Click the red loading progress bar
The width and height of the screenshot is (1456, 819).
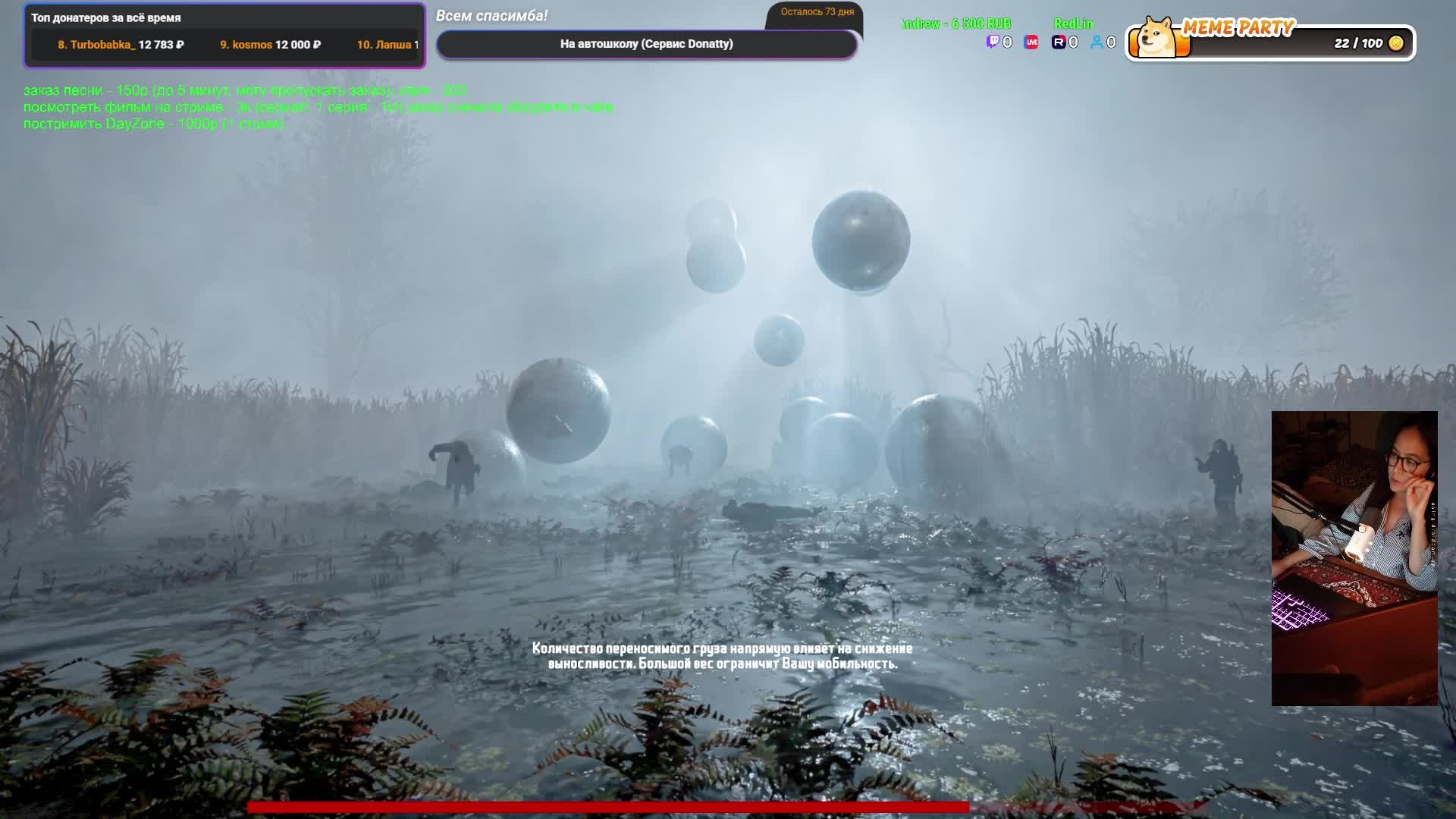click(x=608, y=807)
